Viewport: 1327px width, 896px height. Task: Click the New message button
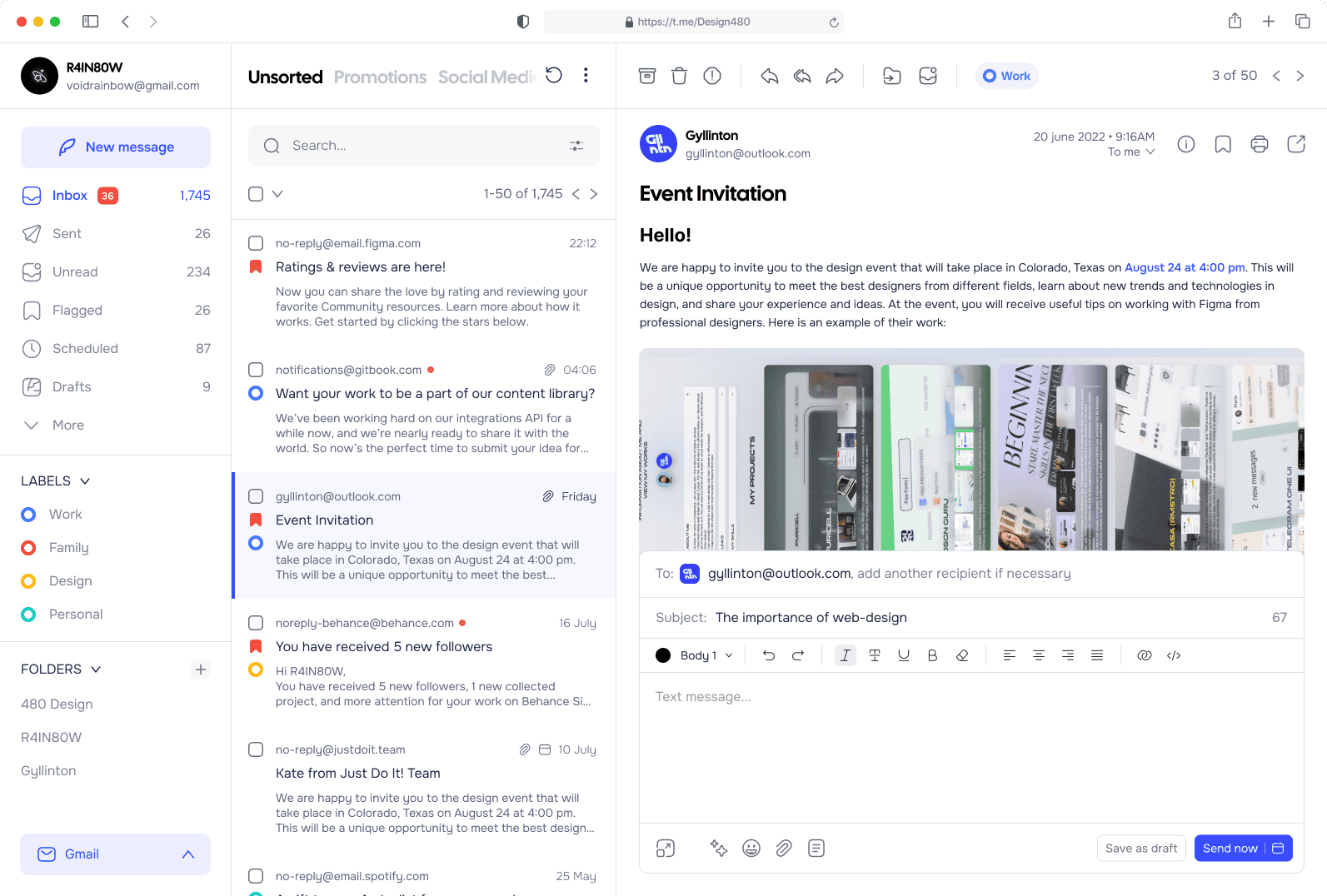(116, 147)
